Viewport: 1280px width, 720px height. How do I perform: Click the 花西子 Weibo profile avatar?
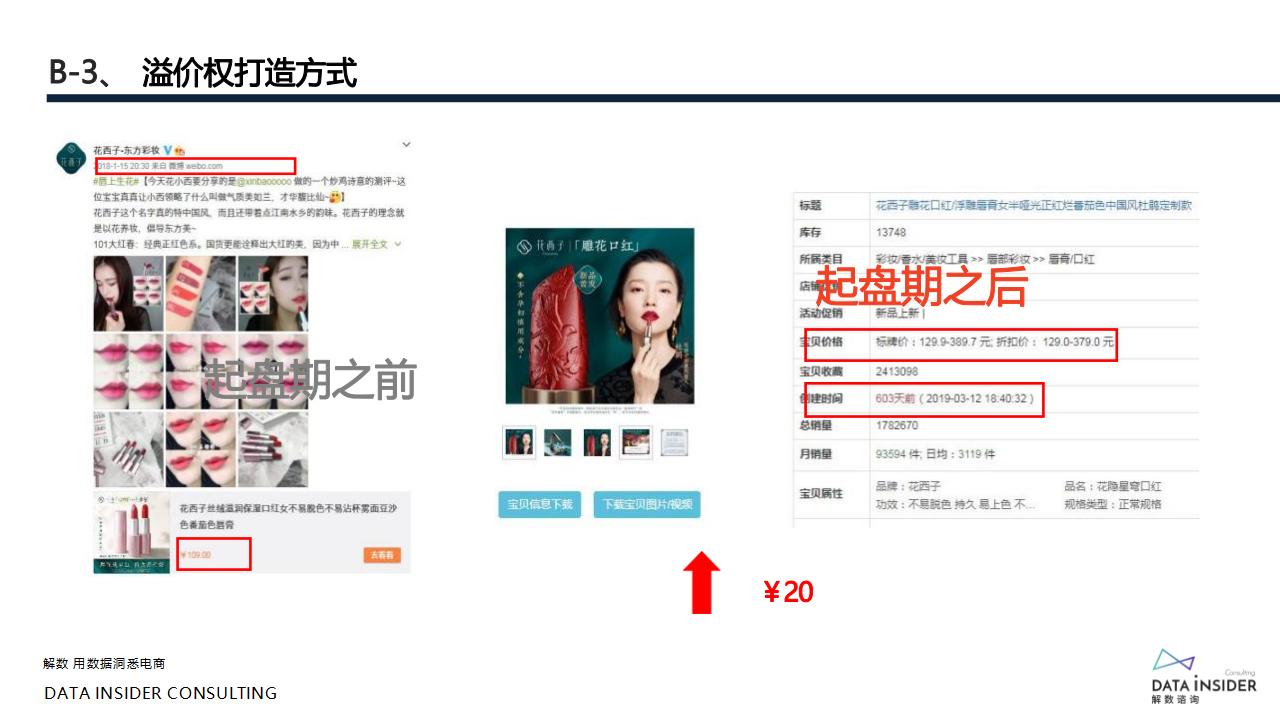coord(71,159)
